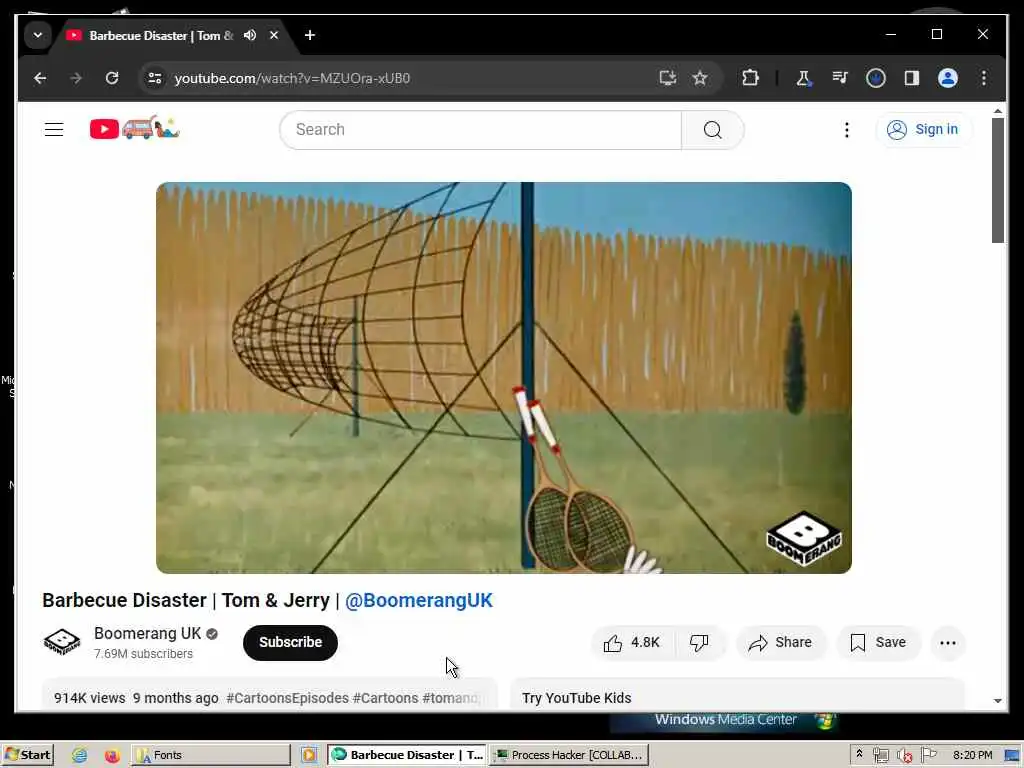
Task: Mute the Barbecue Disaster tab audio
Action: click(x=249, y=35)
